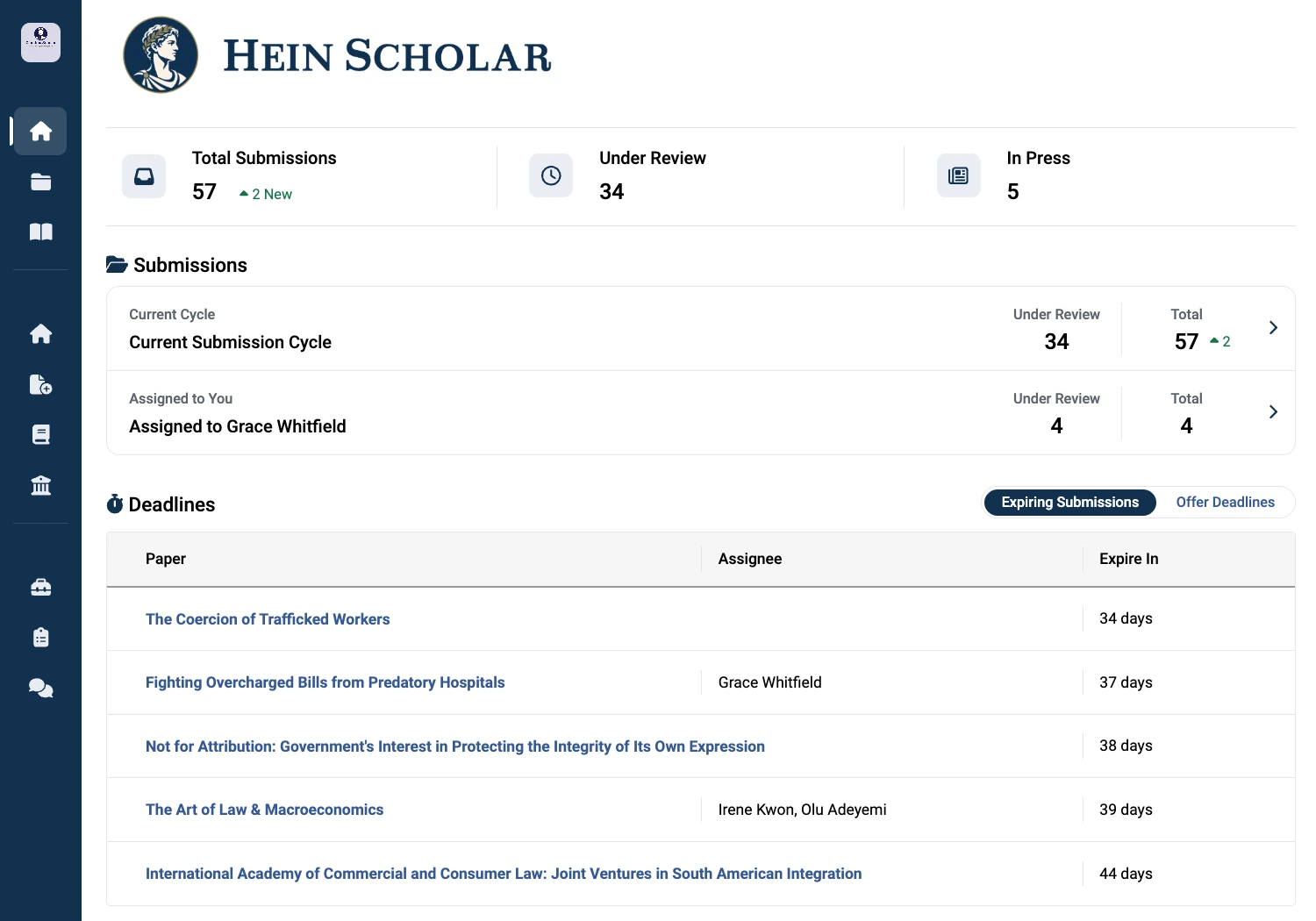The width and height of the screenshot is (1316, 921).
Task: Click the Hein Scholar bust logo
Action: (x=161, y=55)
